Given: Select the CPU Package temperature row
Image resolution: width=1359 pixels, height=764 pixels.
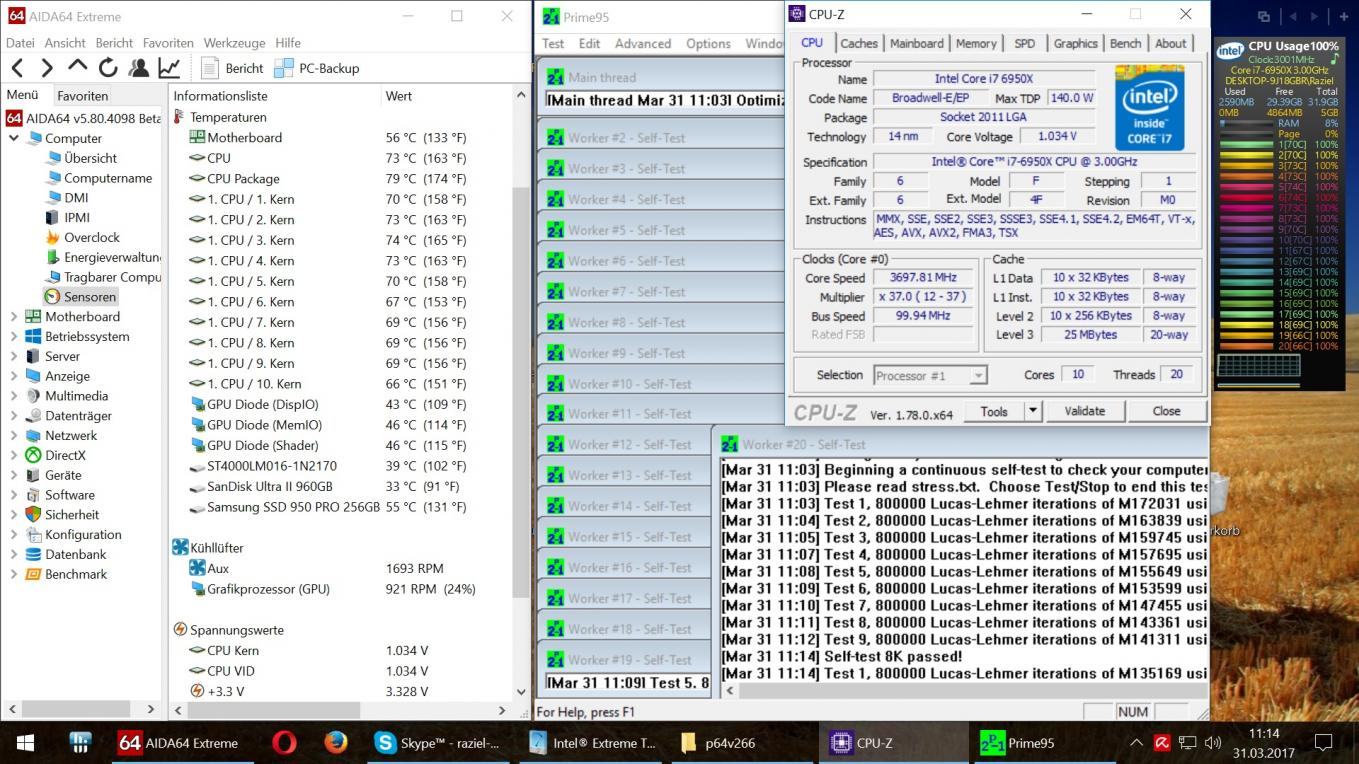Looking at the screenshot, I should pos(340,178).
